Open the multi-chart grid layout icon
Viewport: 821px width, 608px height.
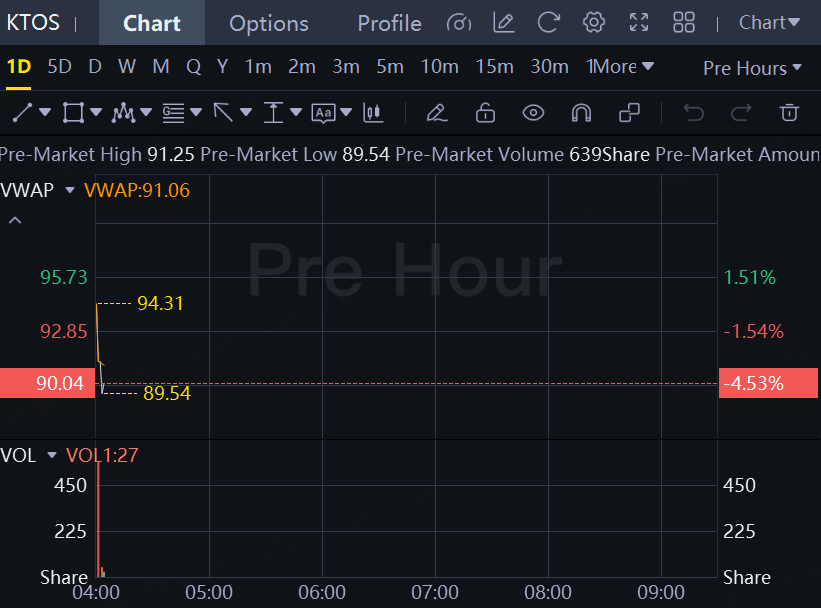pos(684,22)
